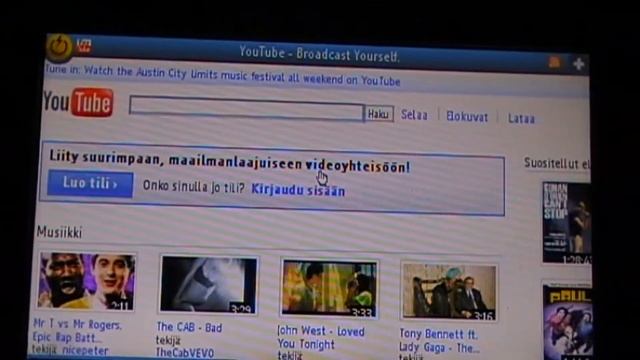Open the Selaa browse tab

tap(414, 115)
